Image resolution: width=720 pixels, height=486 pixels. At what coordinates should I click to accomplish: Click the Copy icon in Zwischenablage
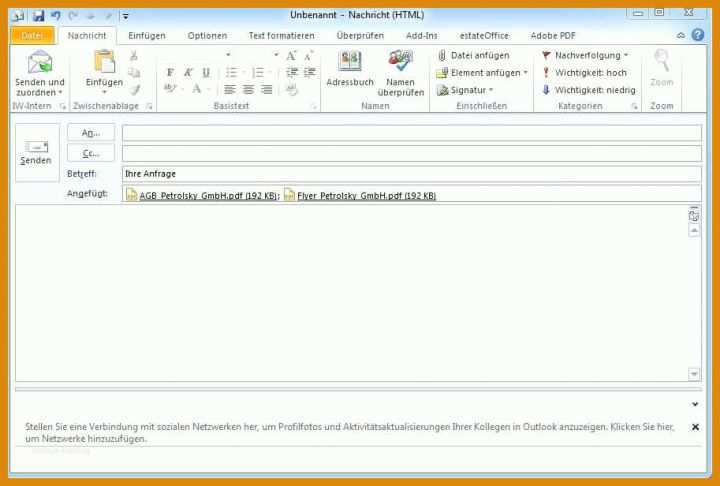(134, 73)
